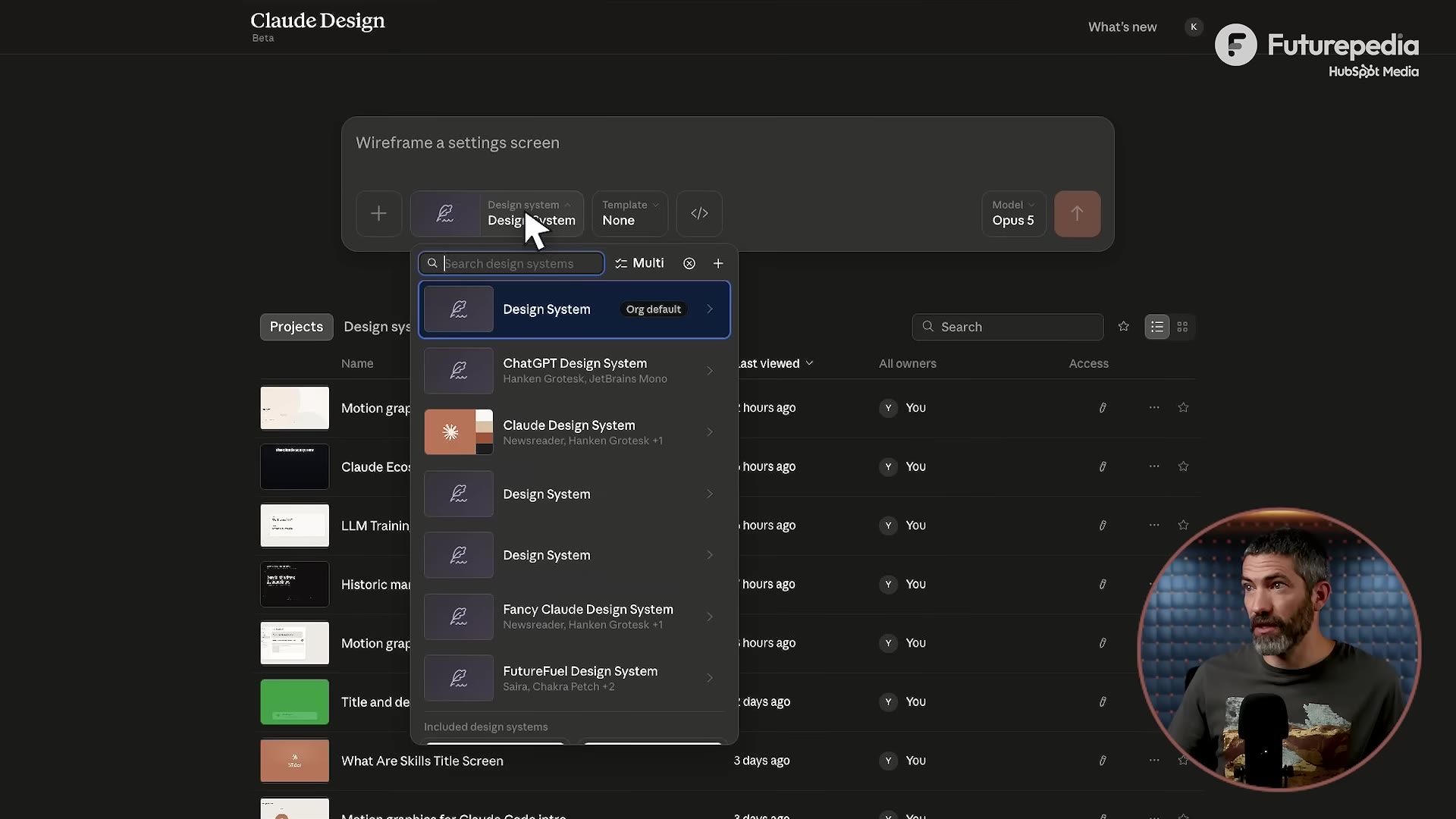This screenshot has height=819, width=1456.
Task: Open the Template None dropdown
Action: pyautogui.click(x=629, y=214)
